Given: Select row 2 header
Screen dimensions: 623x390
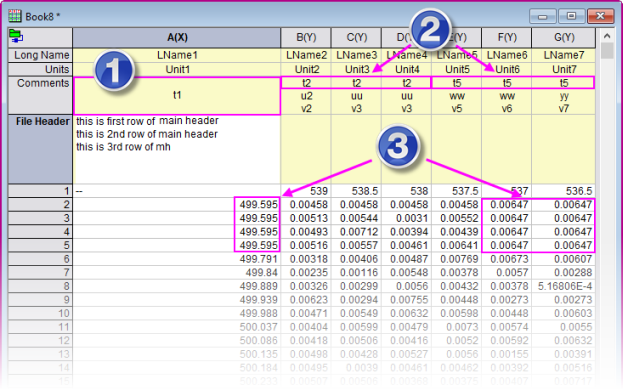Looking at the screenshot, I should coord(40,205).
